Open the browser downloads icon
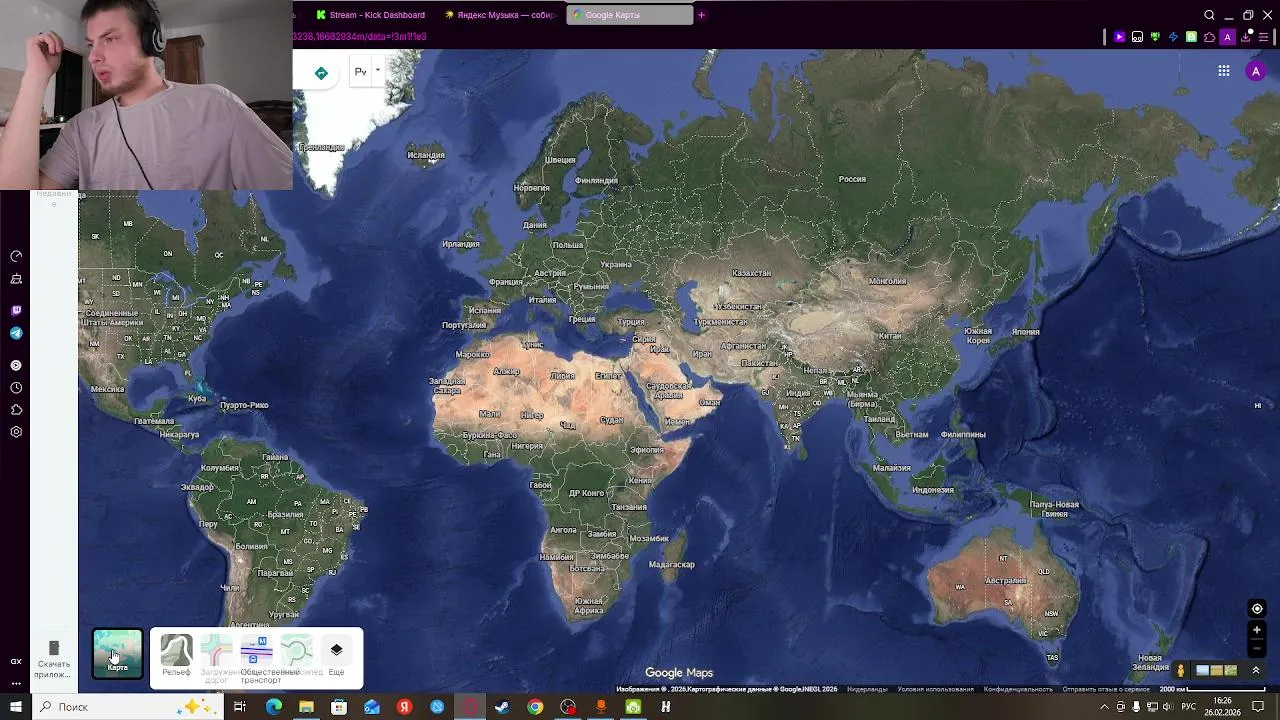1280x720 pixels. coord(1246,37)
